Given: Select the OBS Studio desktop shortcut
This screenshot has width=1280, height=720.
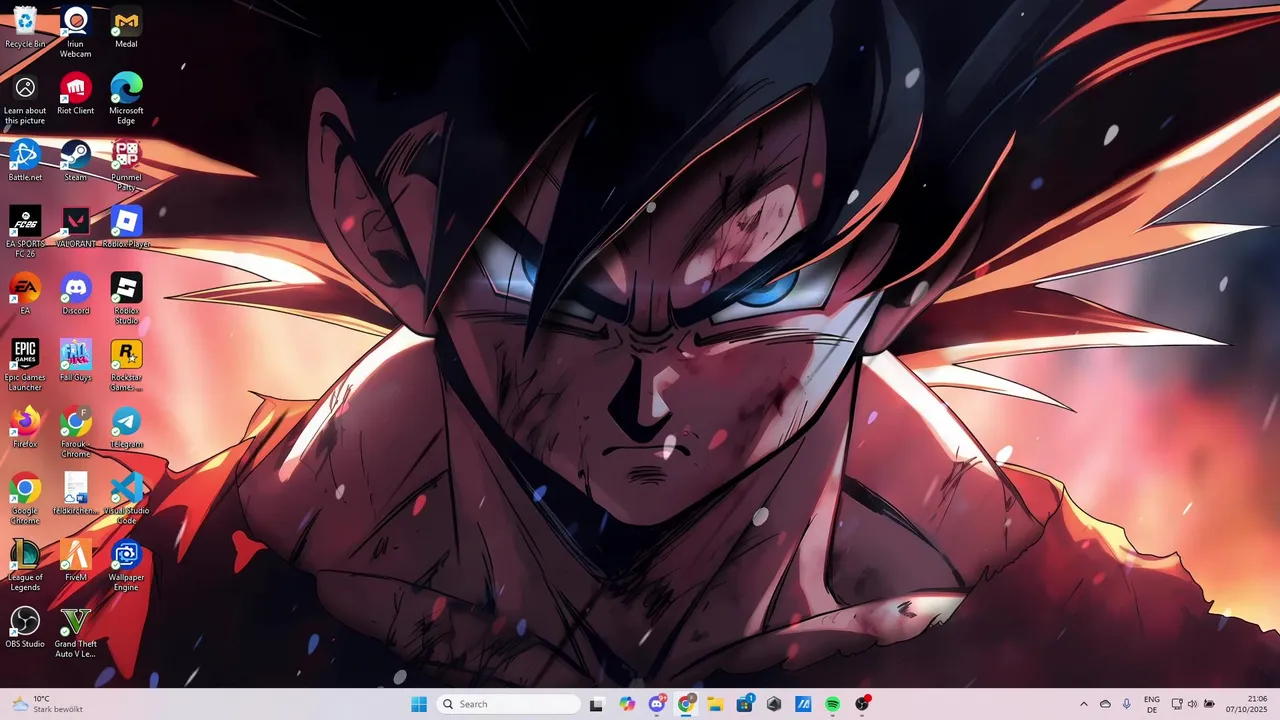Looking at the screenshot, I should [x=25, y=627].
